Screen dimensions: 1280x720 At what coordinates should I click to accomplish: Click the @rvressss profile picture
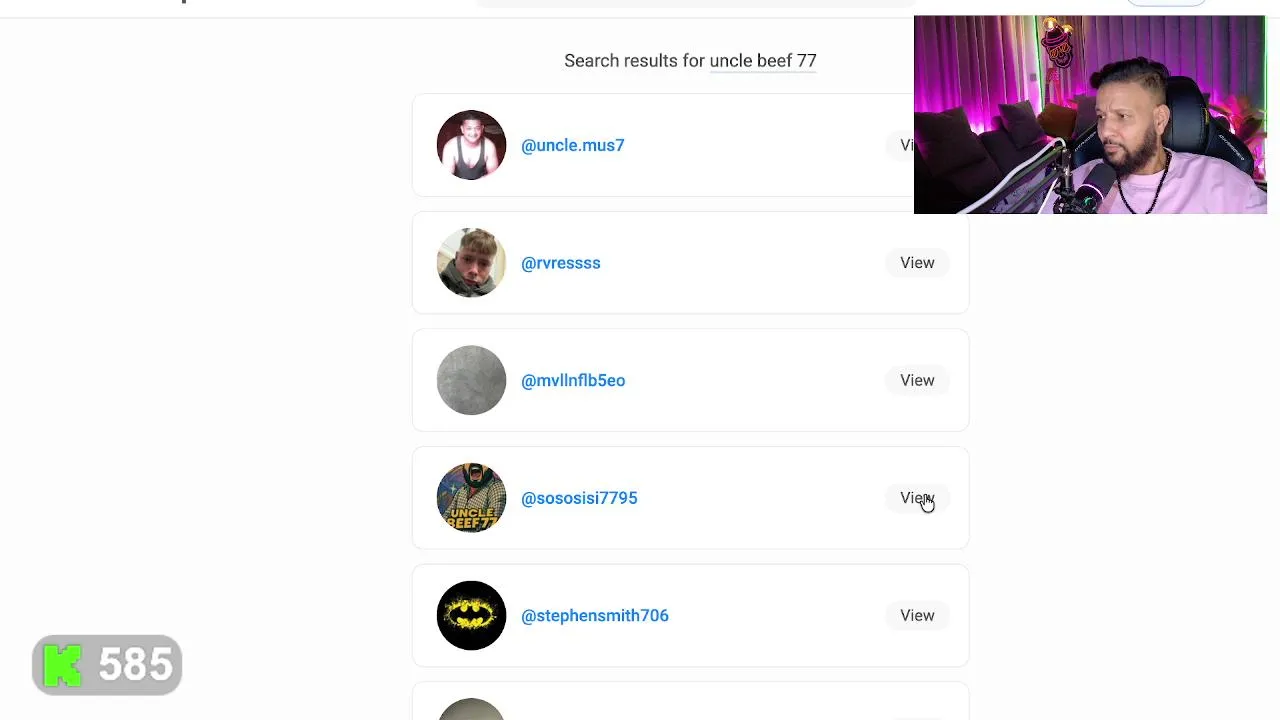click(x=471, y=263)
